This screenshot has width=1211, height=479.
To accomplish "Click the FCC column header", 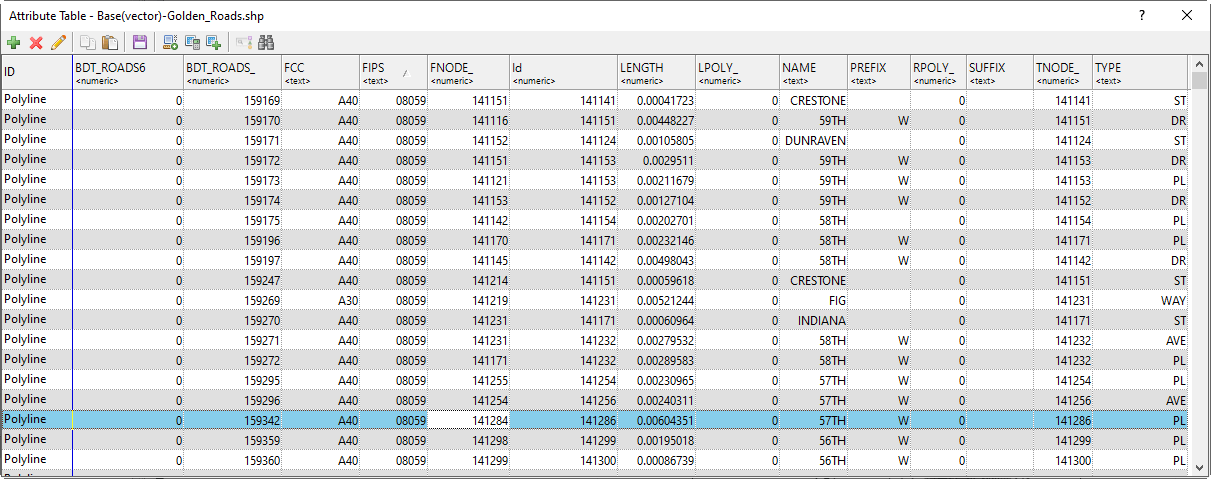I will pos(321,72).
